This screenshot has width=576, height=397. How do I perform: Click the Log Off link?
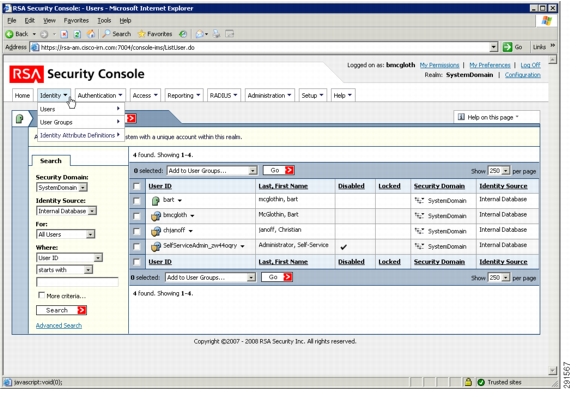tap(530, 65)
